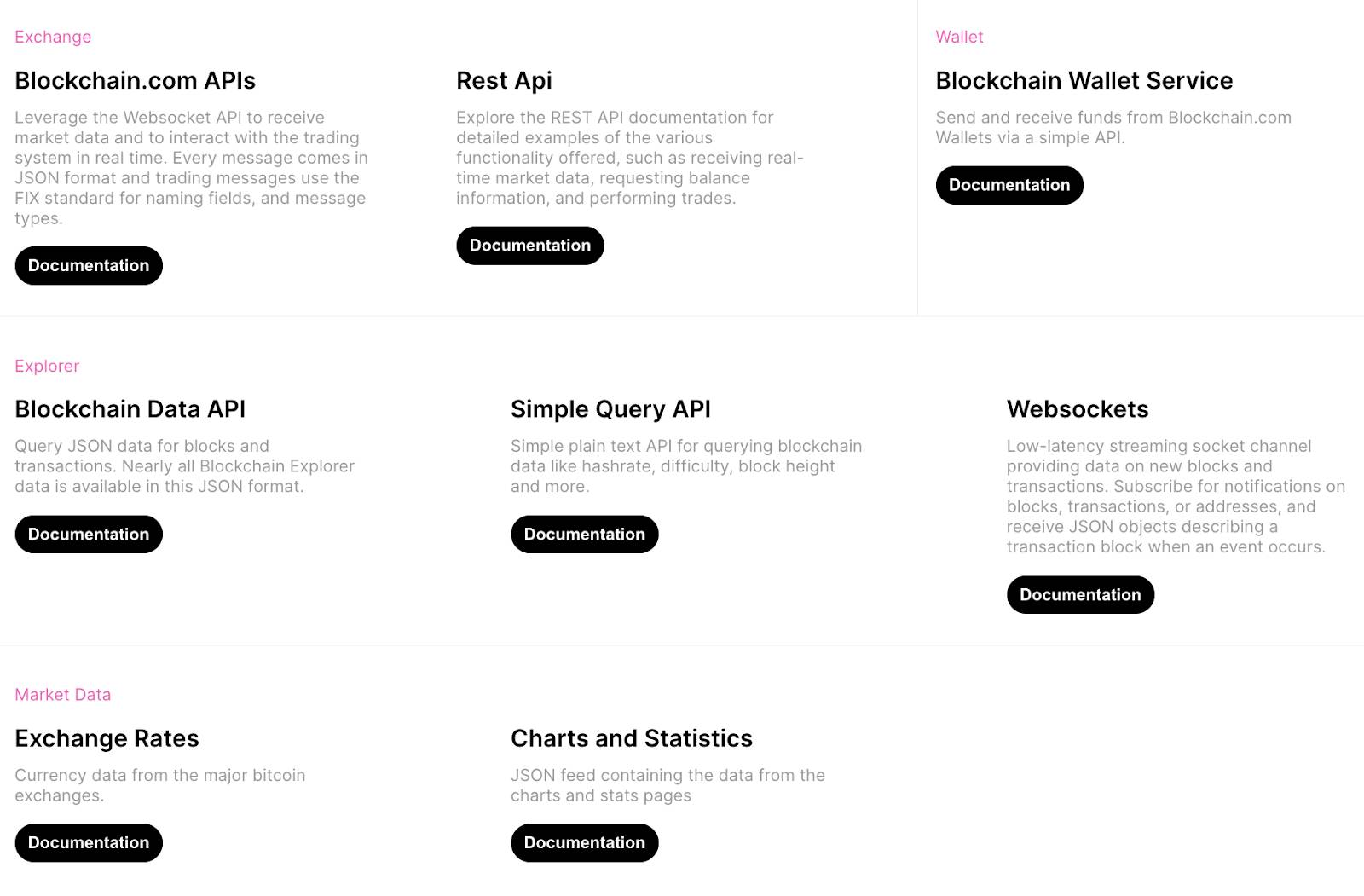Click the pink Market Data category label
Image resolution: width=1364 pixels, height=896 pixels.
click(x=63, y=695)
